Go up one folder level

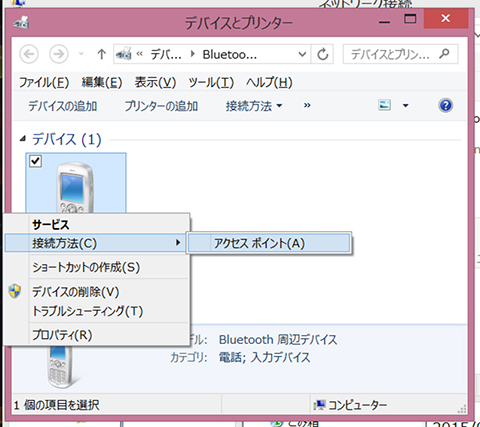(x=102, y=54)
